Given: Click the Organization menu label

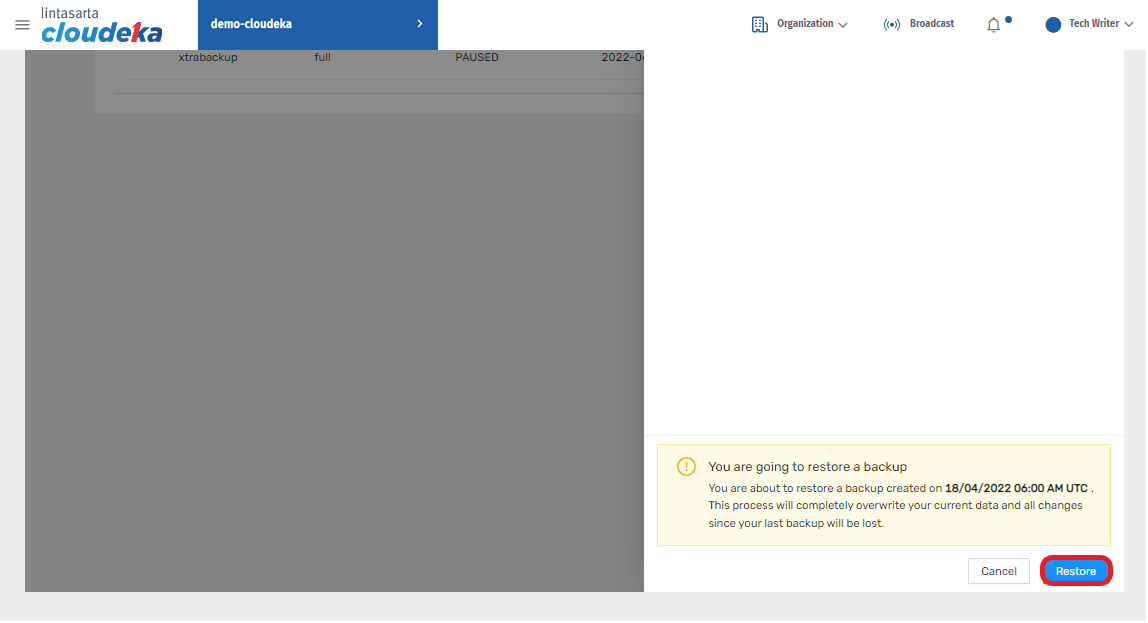Looking at the screenshot, I should pyautogui.click(x=805, y=24).
